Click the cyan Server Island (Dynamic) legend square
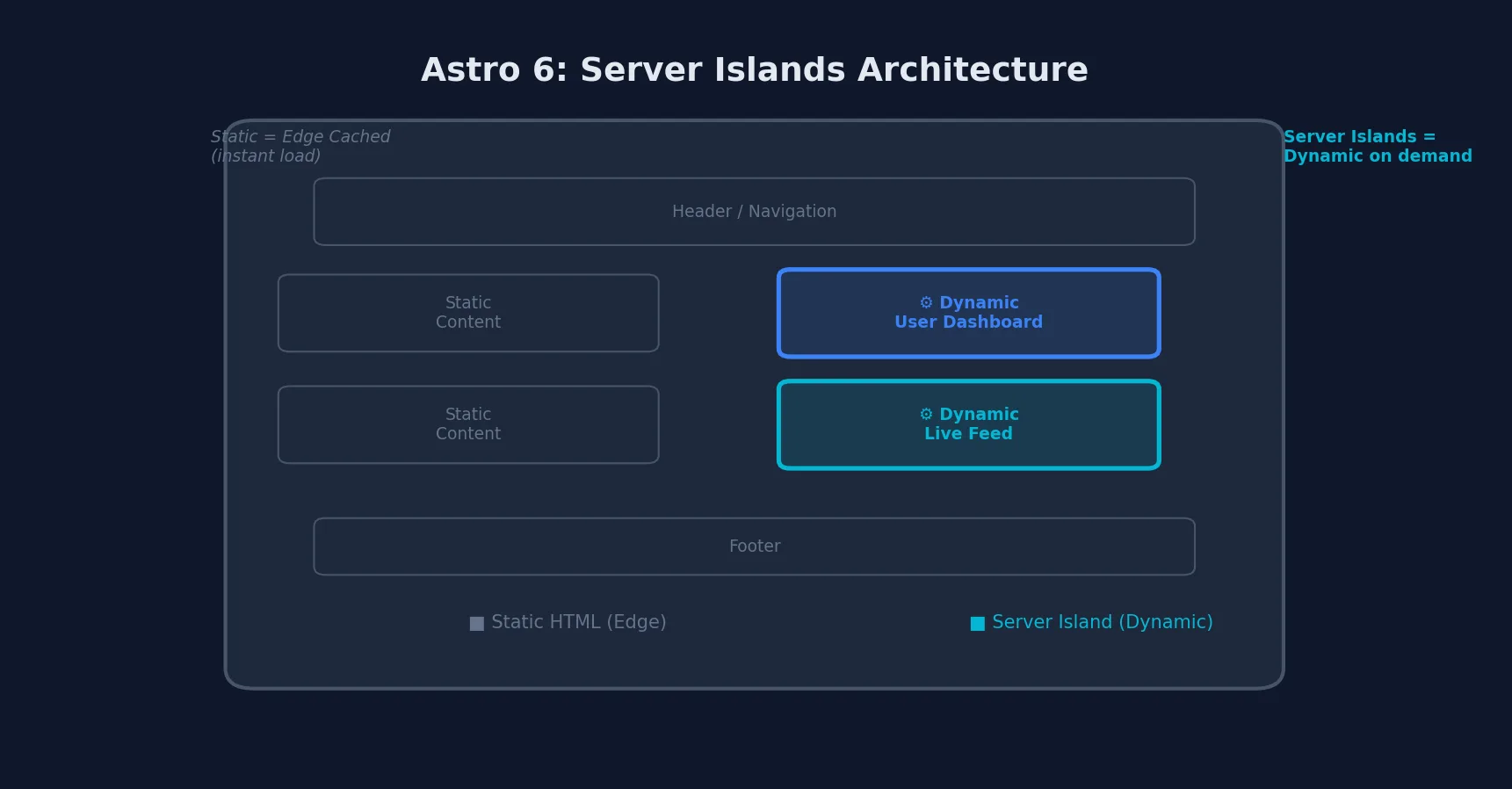 pyautogui.click(x=978, y=624)
